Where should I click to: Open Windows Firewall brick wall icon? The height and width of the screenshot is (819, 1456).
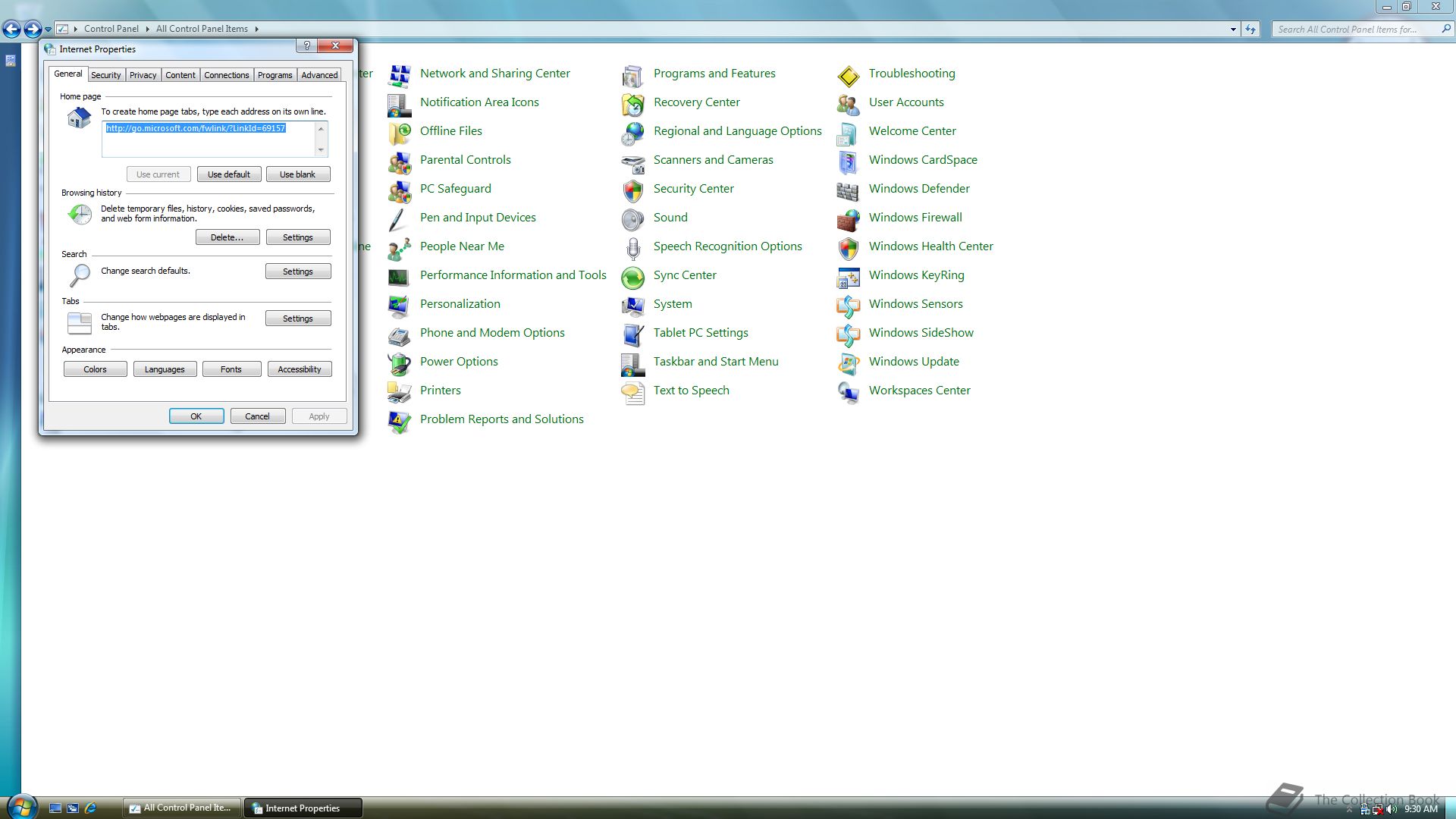pyautogui.click(x=848, y=220)
